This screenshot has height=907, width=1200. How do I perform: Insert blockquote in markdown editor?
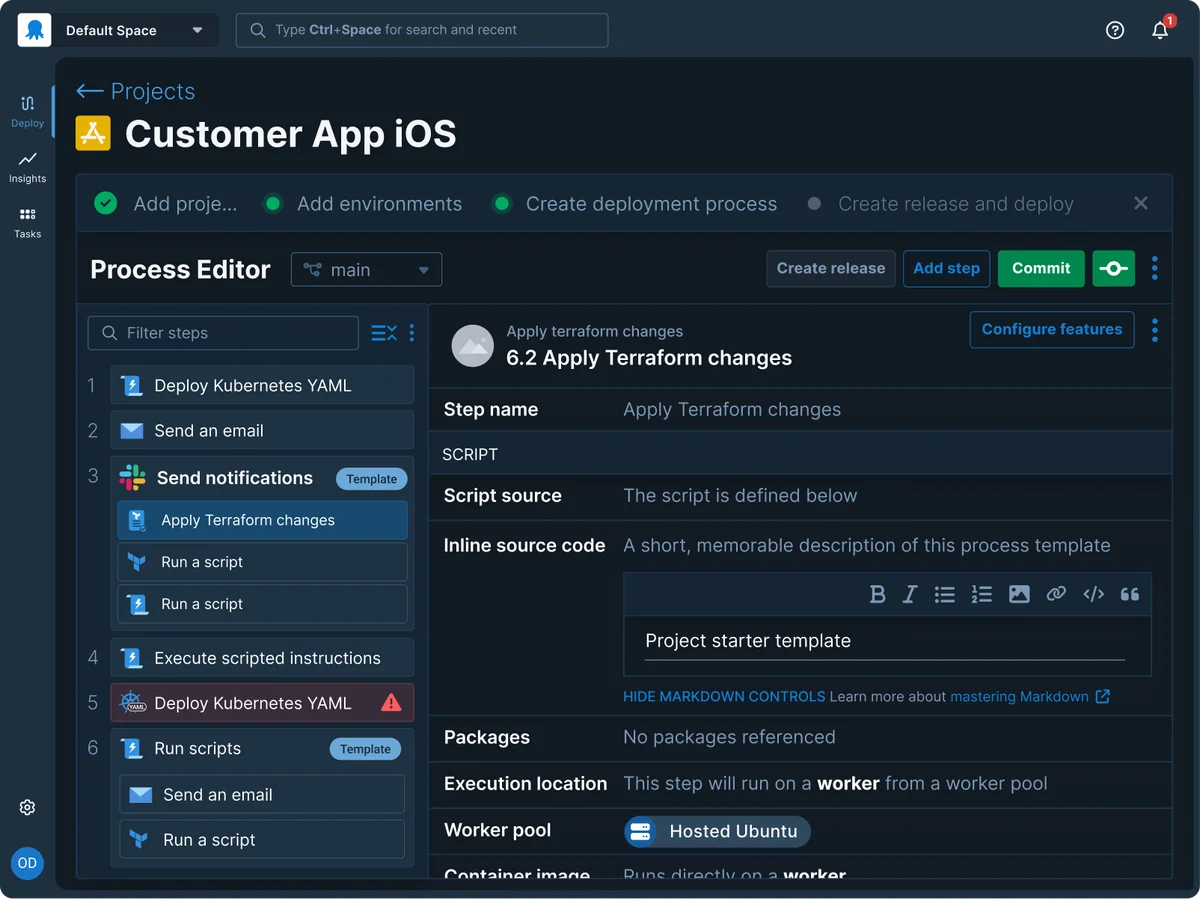point(1130,594)
